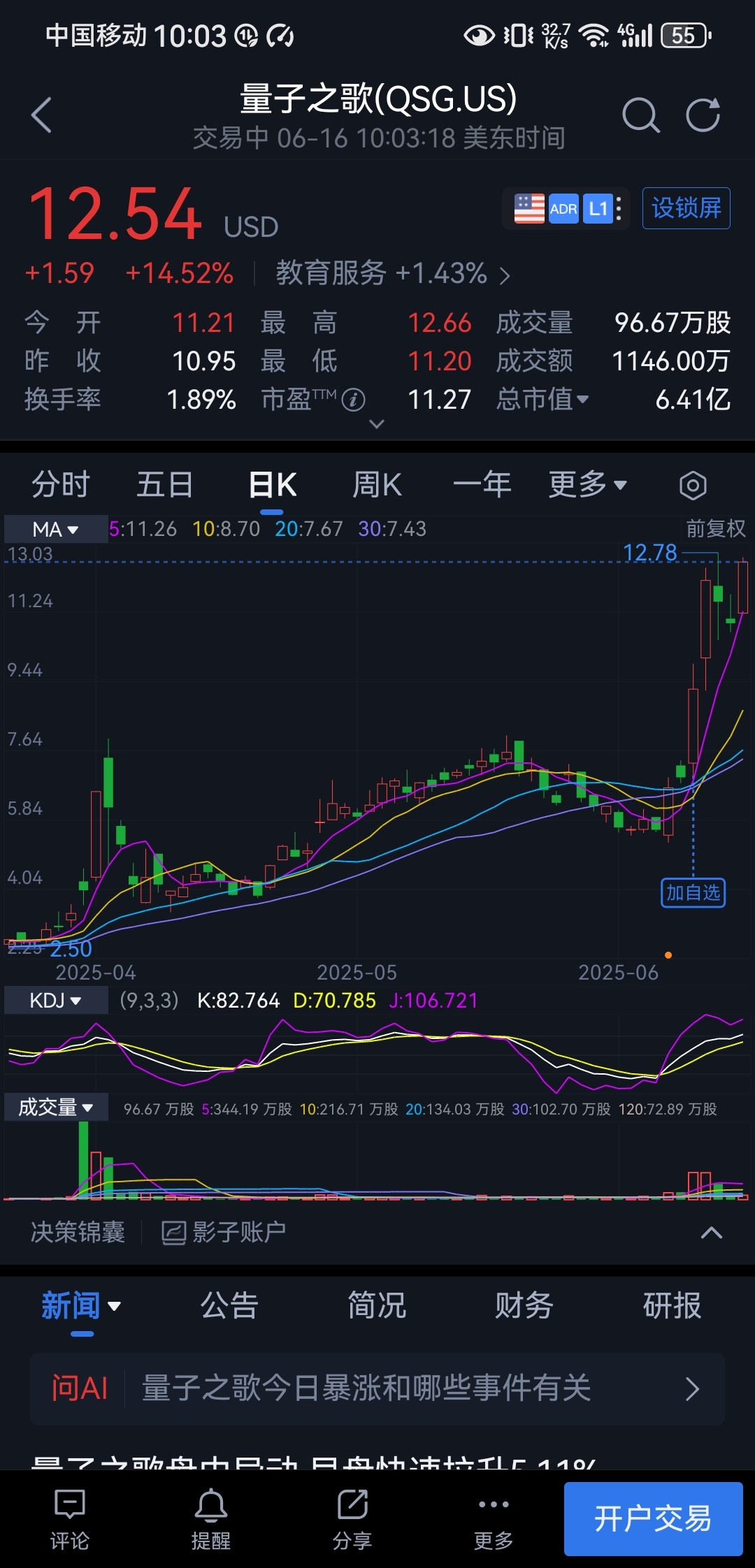Tap the 分享 share icon
This screenshot has width=755, height=1568.
[352, 1518]
